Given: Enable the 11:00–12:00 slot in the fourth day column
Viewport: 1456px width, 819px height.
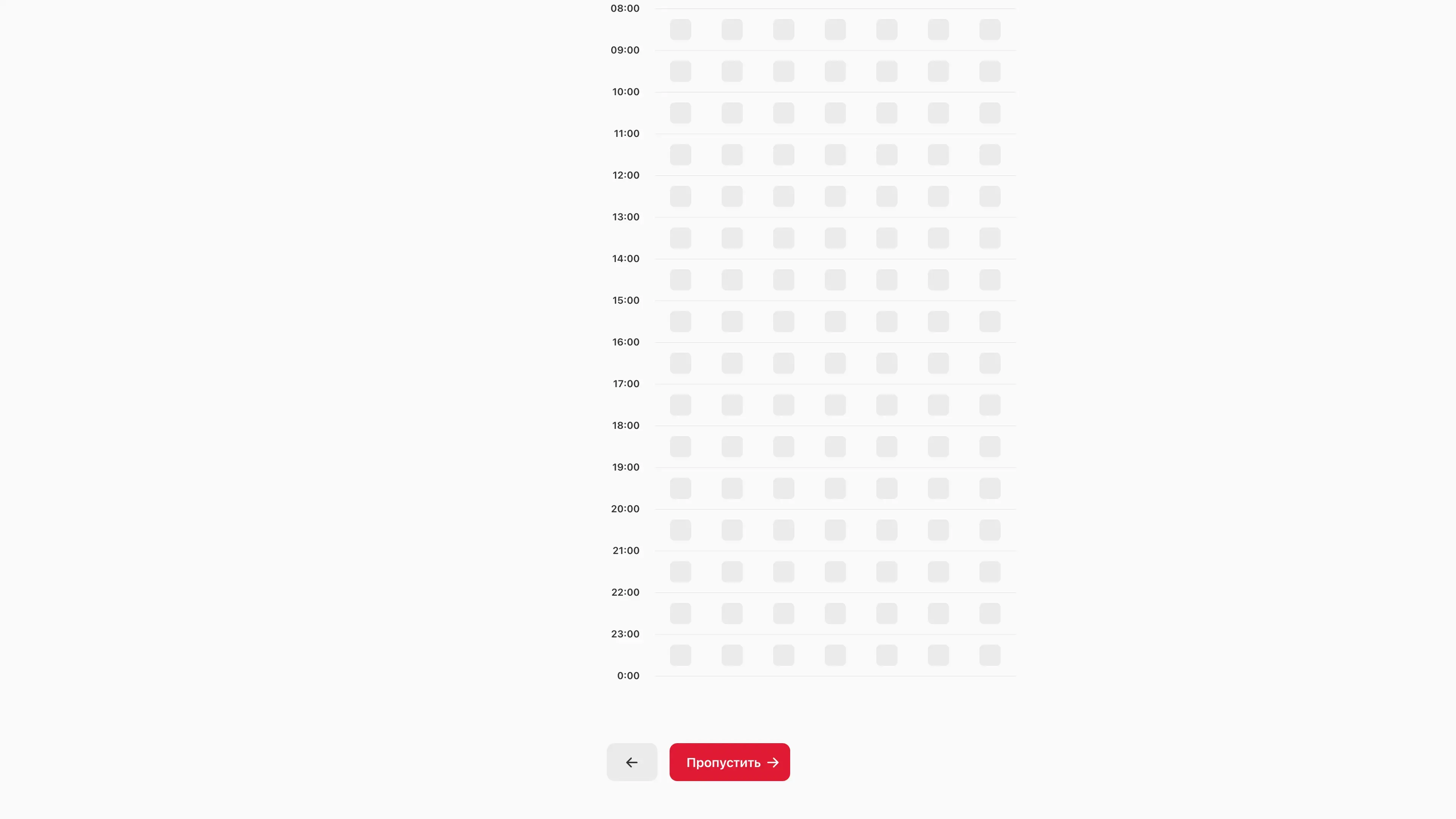Looking at the screenshot, I should tap(835, 155).
